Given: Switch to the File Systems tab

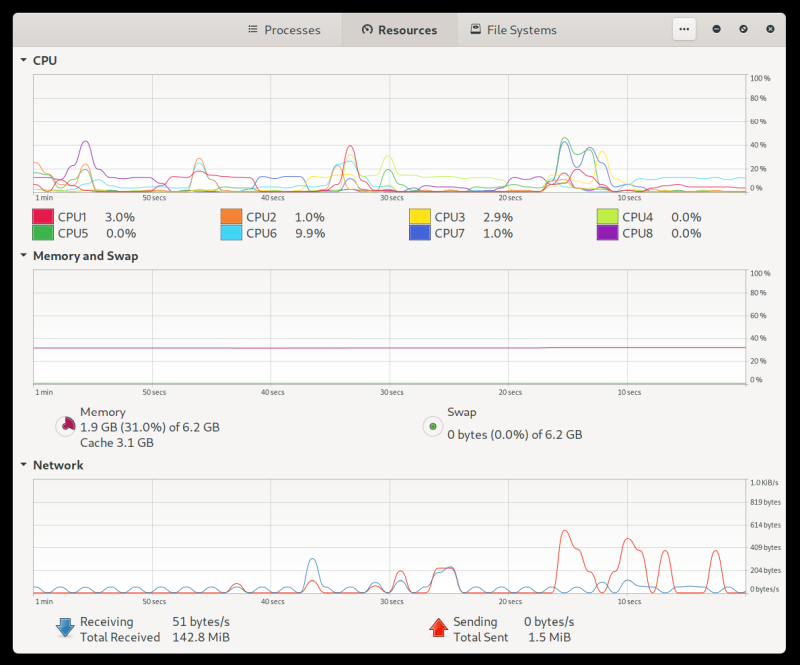Looking at the screenshot, I should coord(513,30).
